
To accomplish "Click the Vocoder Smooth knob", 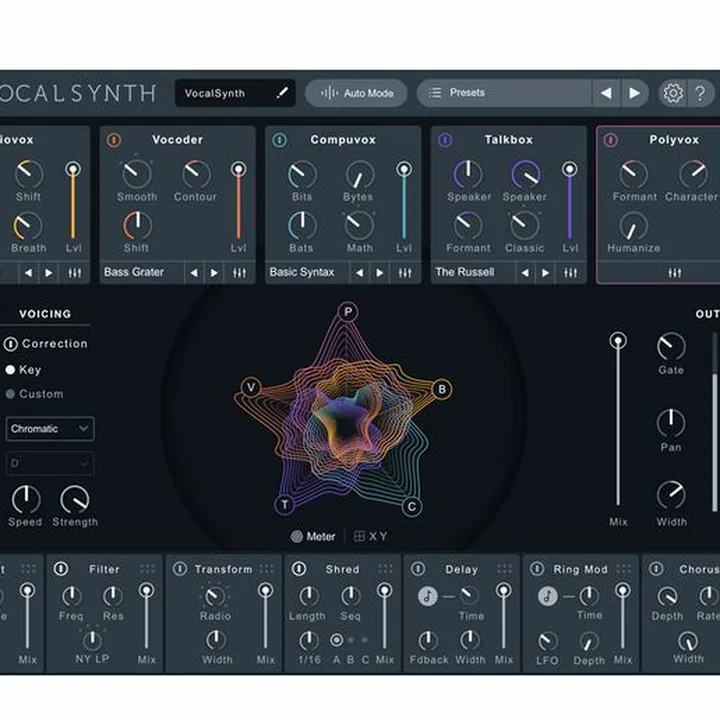I will (137, 174).
